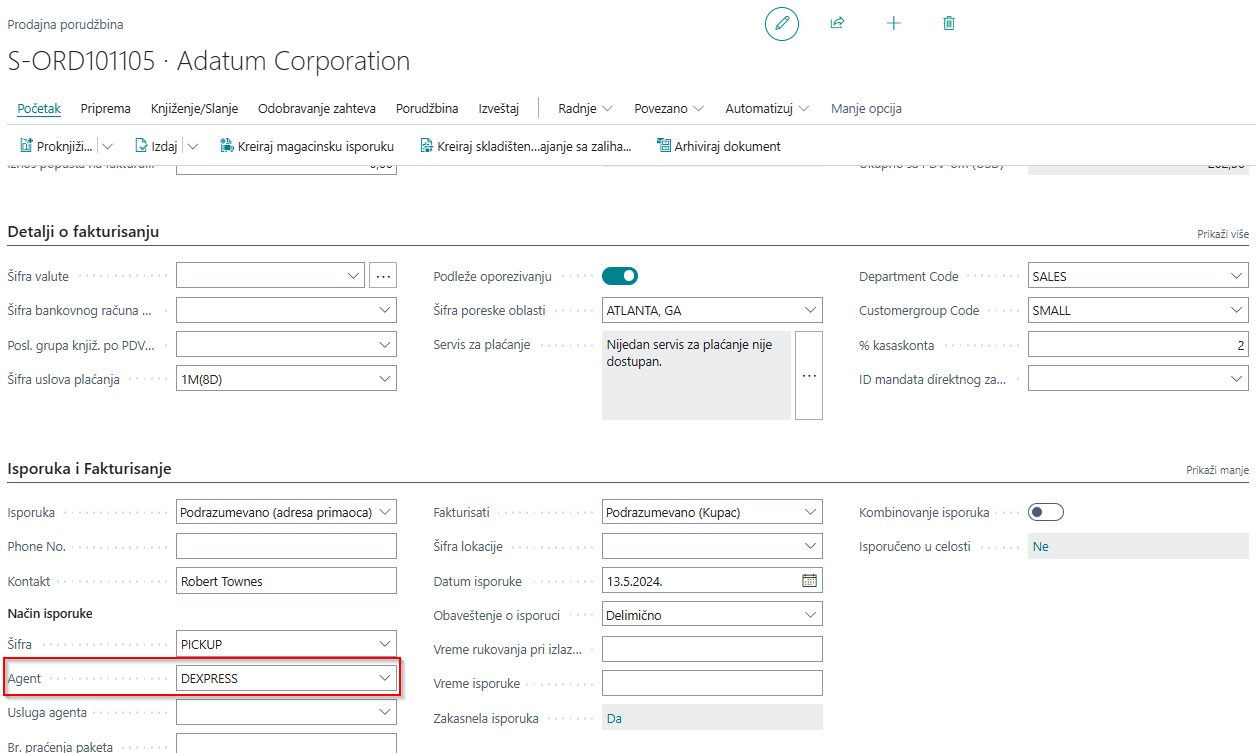This screenshot has width=1256, height=753.
Task: Click Prikaži više link in Detalji o fakturisanju
Action: coord(1222,233)
